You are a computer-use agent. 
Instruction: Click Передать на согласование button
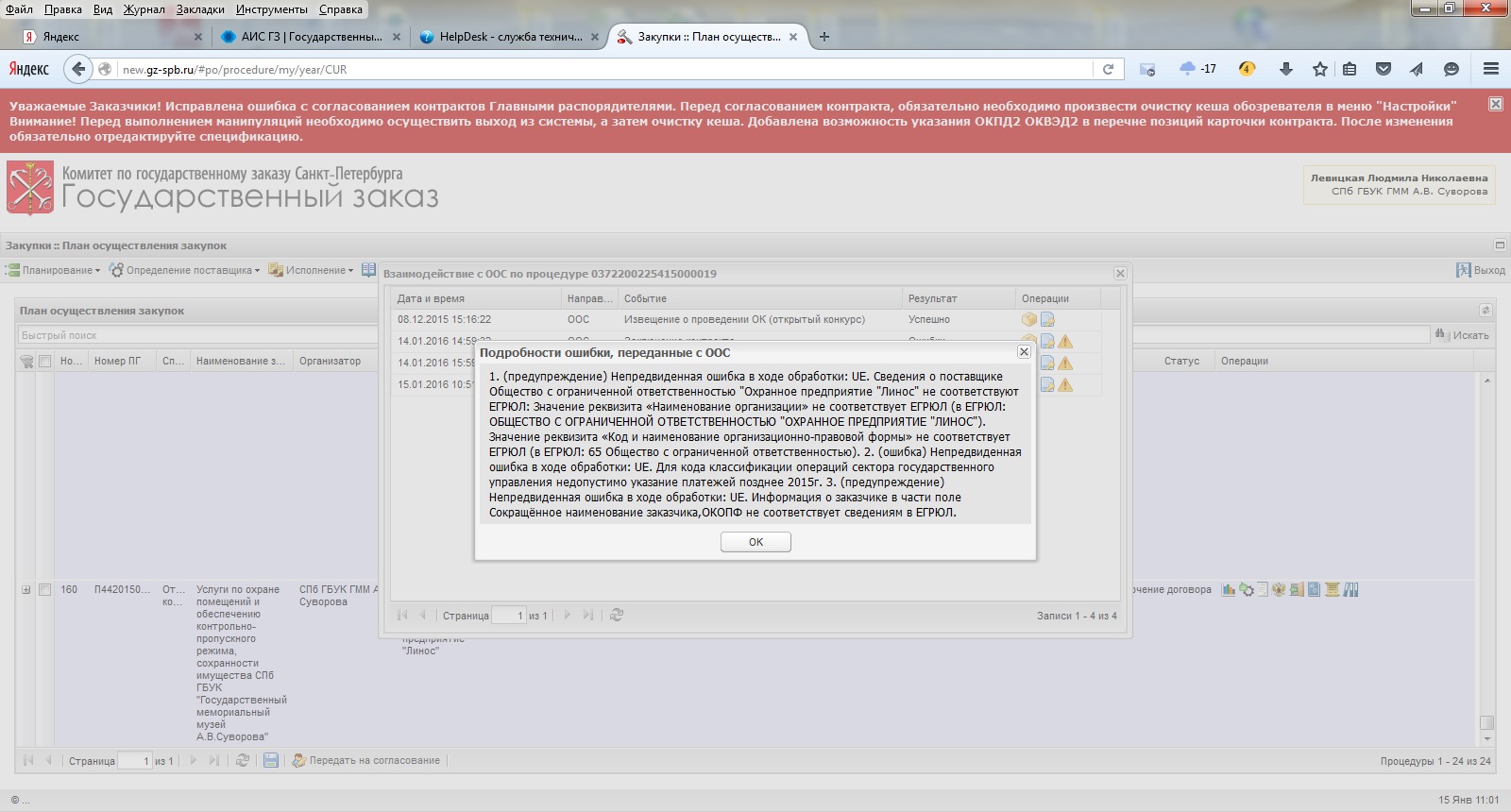(366, 761)
